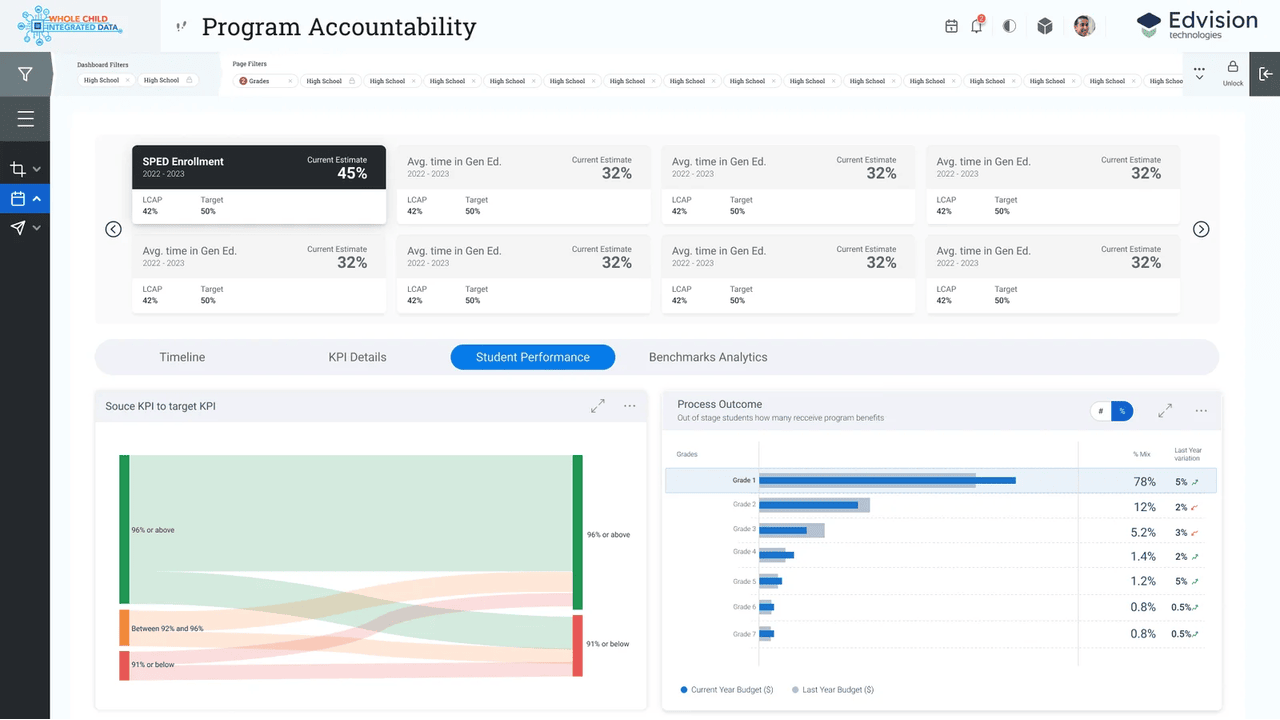Click the trend arrow in Grade 1 row

(x=1195, y=482)
